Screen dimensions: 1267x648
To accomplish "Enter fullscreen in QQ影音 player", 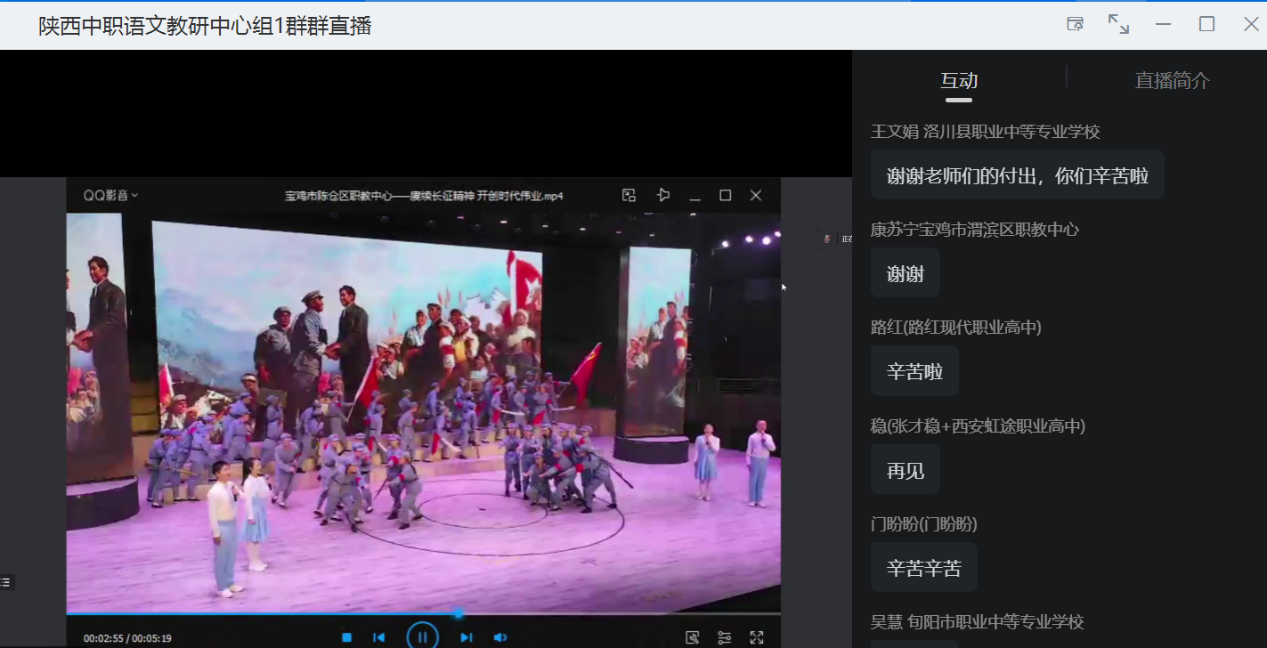I will tap(757, 637).
